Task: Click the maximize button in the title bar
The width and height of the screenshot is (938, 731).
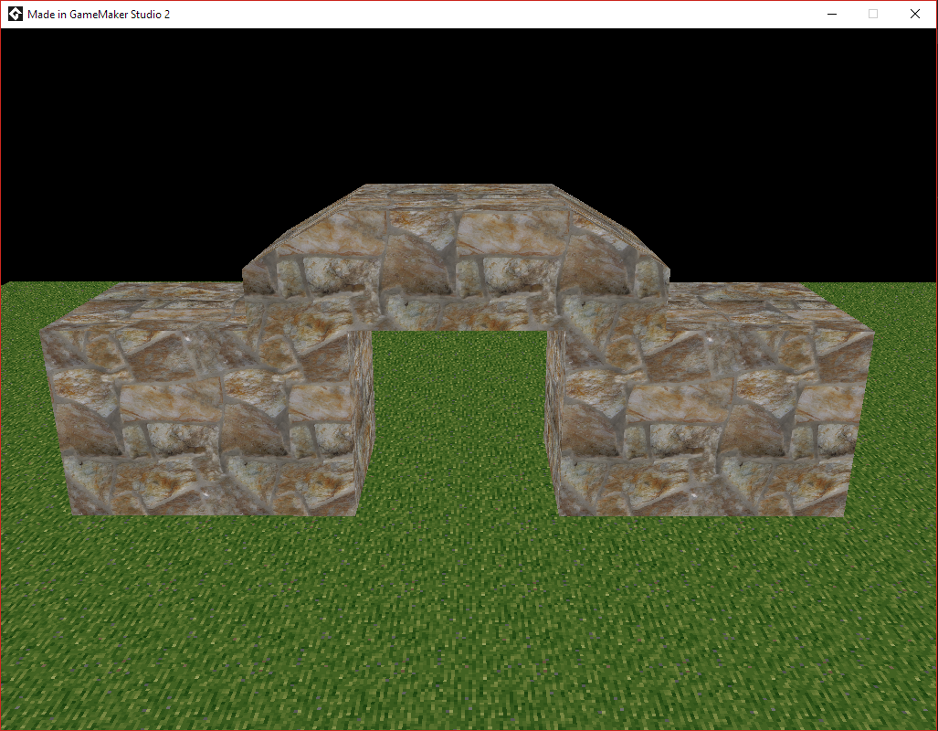Action: [x=873, y=14]
